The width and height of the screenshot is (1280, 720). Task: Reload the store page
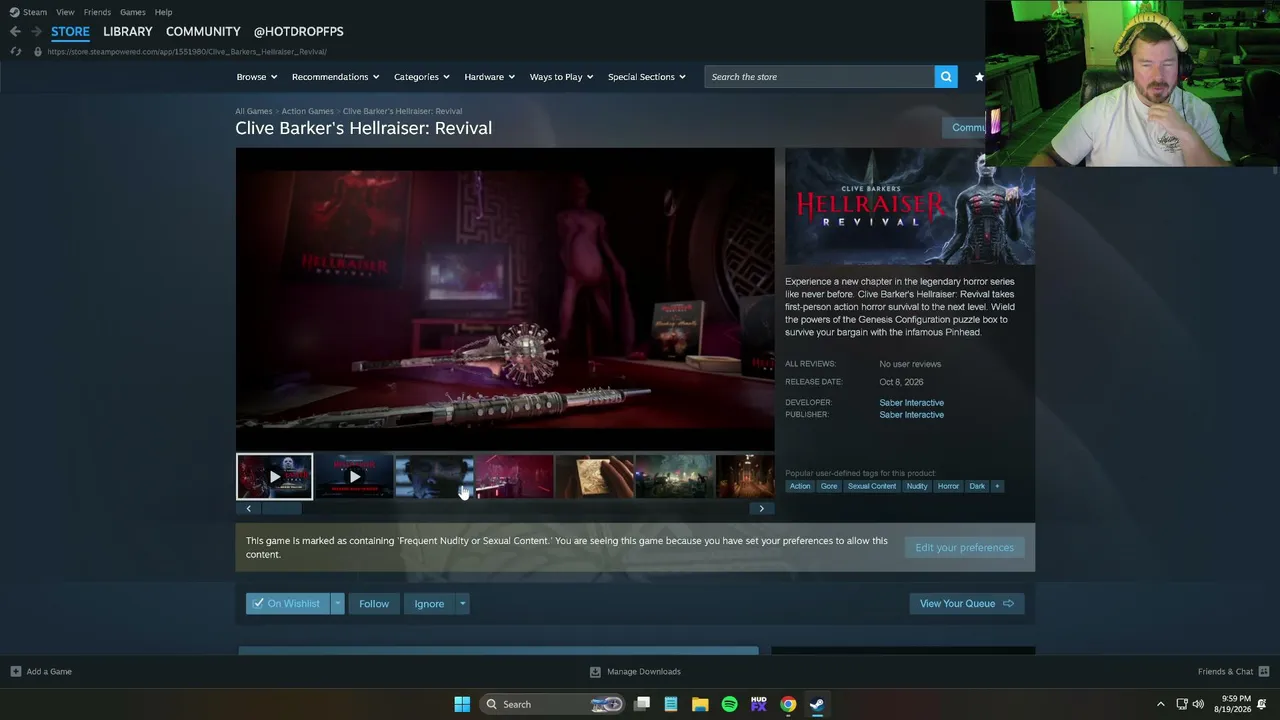tap(15, 52)
